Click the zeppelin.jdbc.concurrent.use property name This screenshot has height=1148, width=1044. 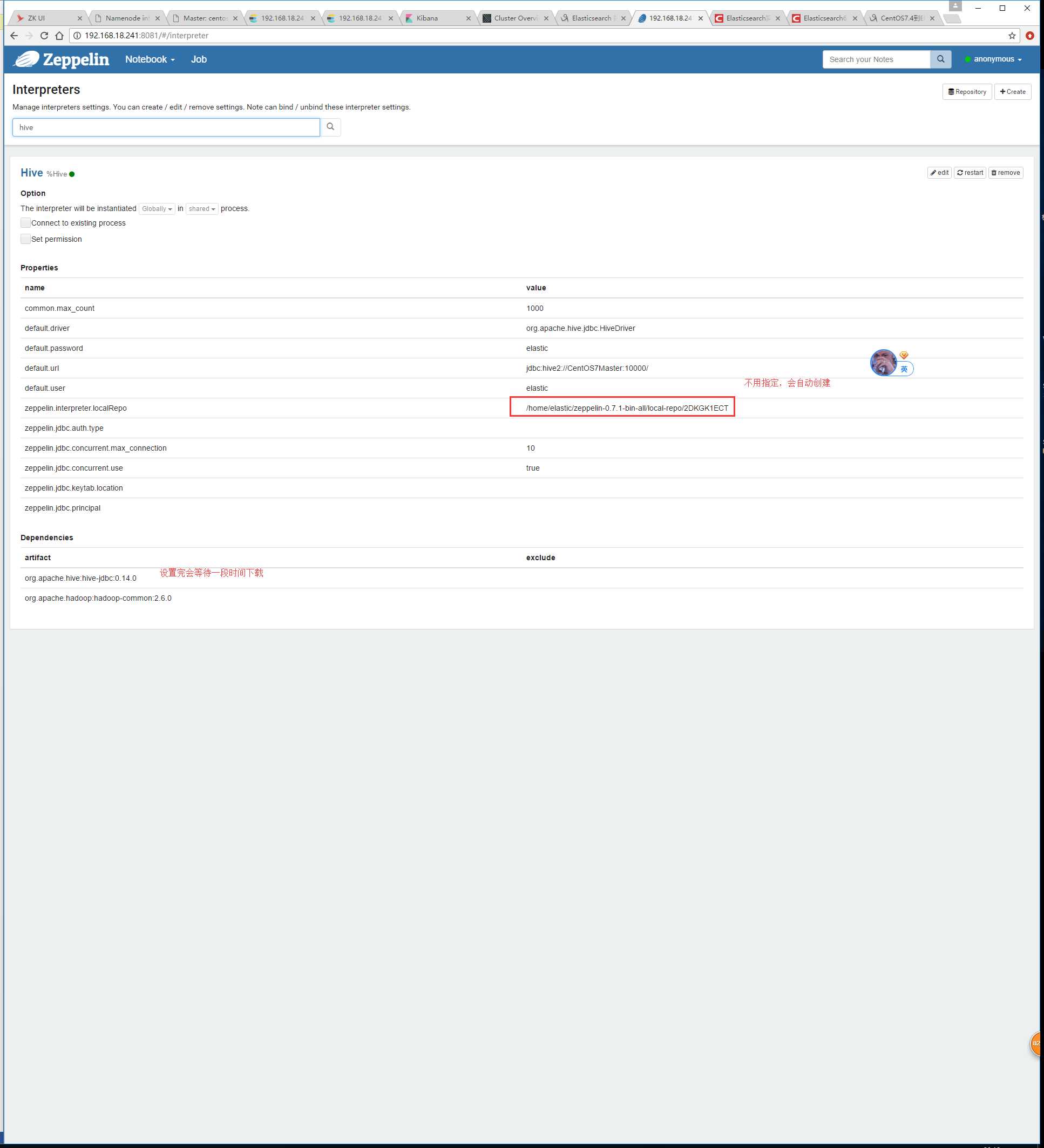point(73,467)
